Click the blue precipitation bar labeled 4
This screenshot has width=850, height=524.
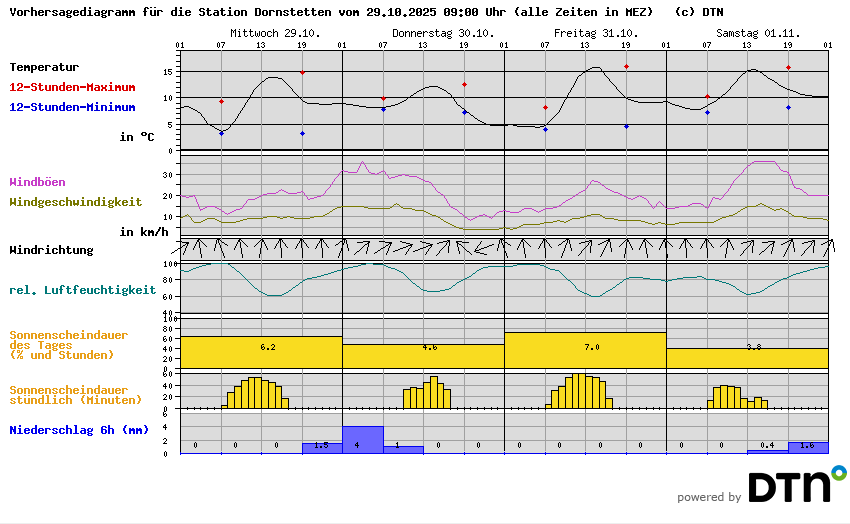pyautogui.click(x=363, y=440)
